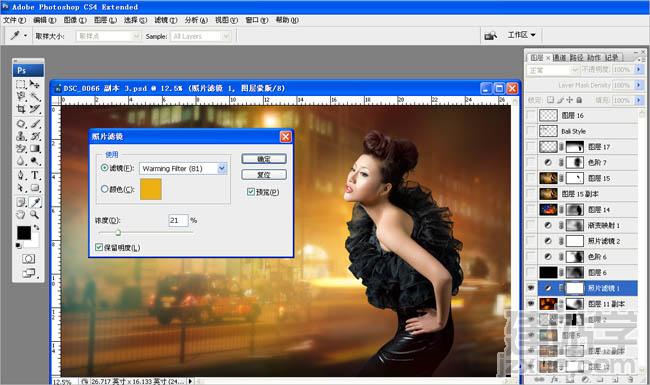Click the 图层 15 副本 layer thumbnail
Viewport: 650px width, 385px height.
click(548, 194)
